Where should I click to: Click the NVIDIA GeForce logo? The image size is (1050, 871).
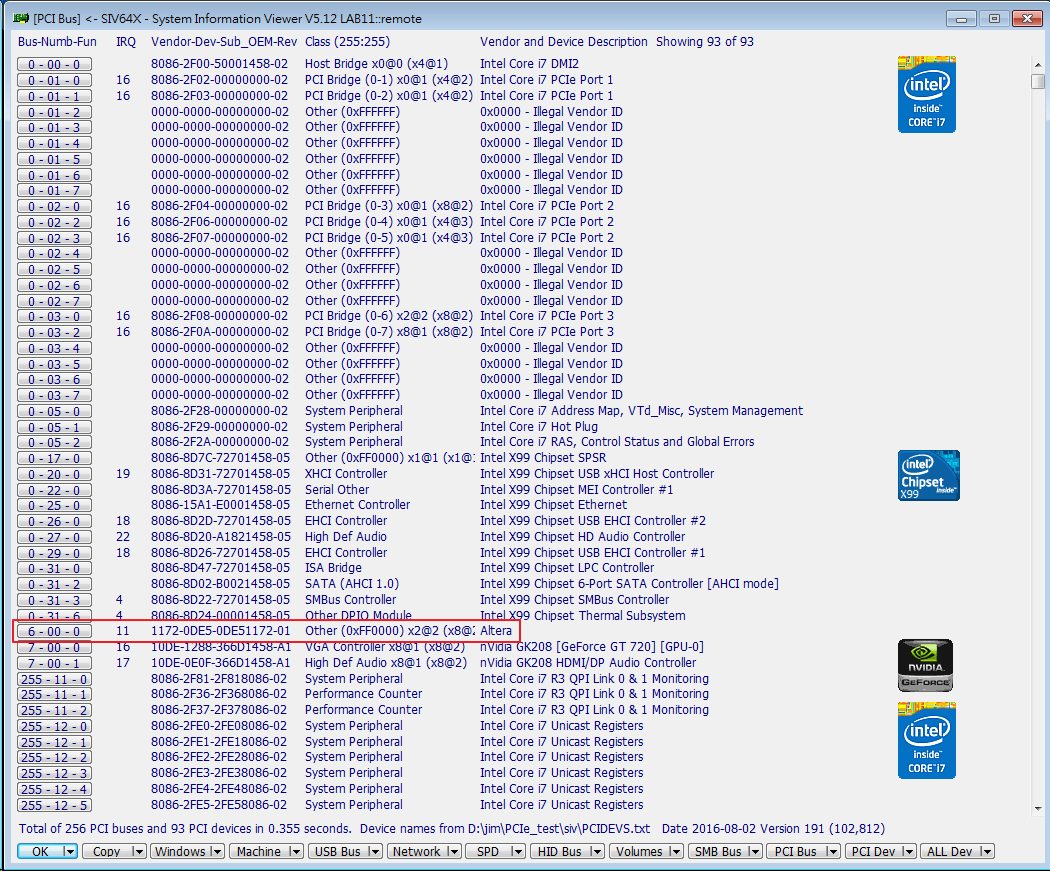click(925, 665)
